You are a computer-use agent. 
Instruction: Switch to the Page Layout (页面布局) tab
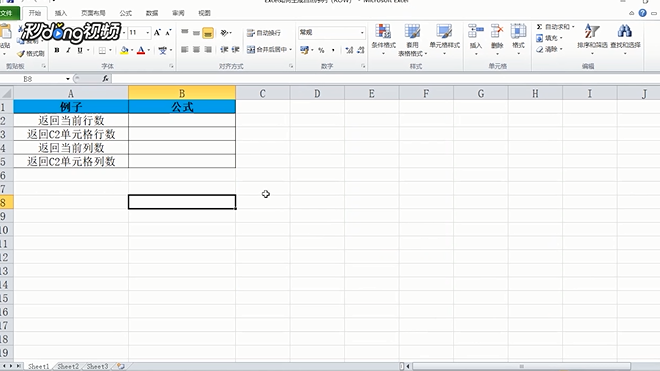point(93,13)
